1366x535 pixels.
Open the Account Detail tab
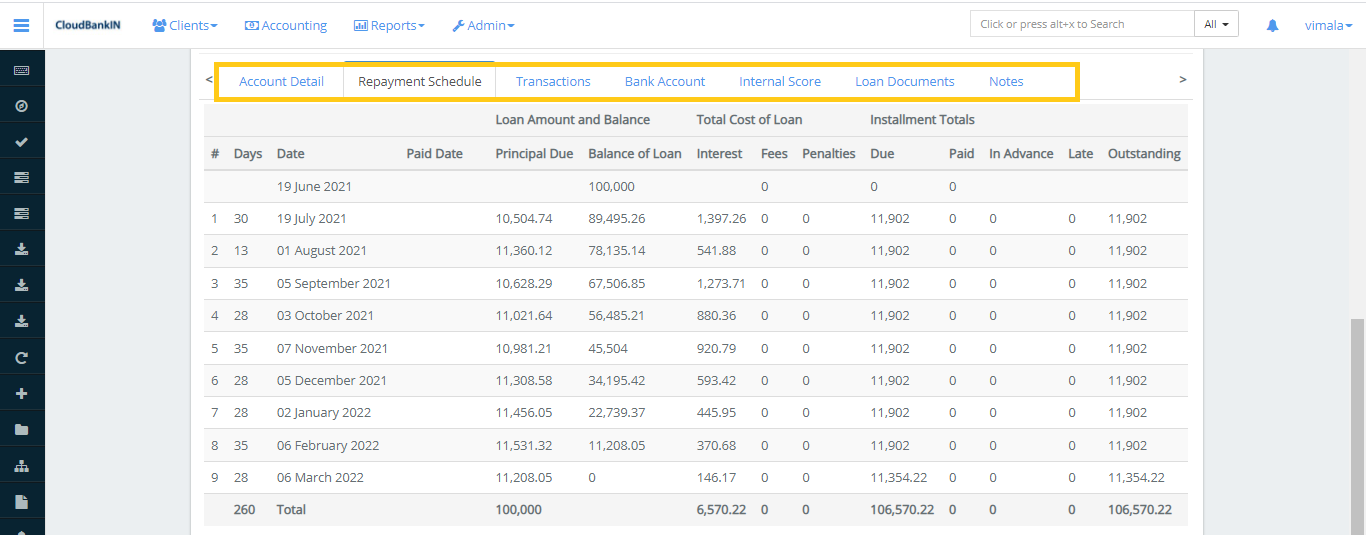281,82
